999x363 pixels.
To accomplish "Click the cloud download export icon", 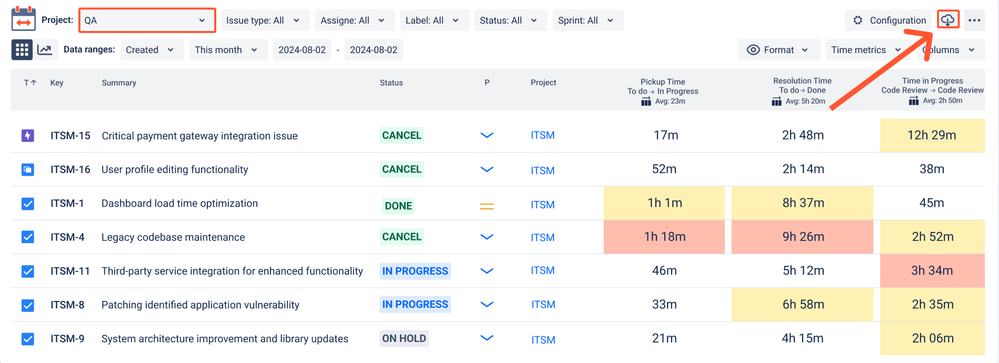I will [x=948, y=20].
